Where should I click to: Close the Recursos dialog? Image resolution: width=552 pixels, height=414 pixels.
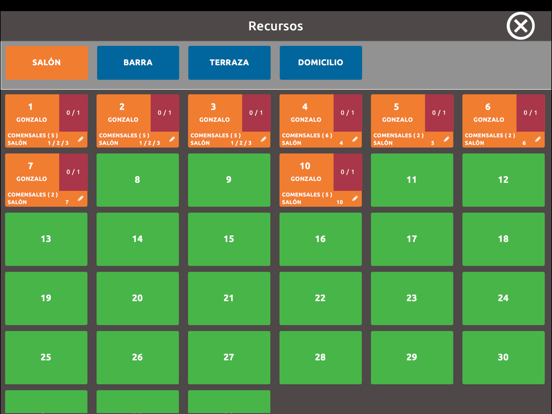(520, 26)
